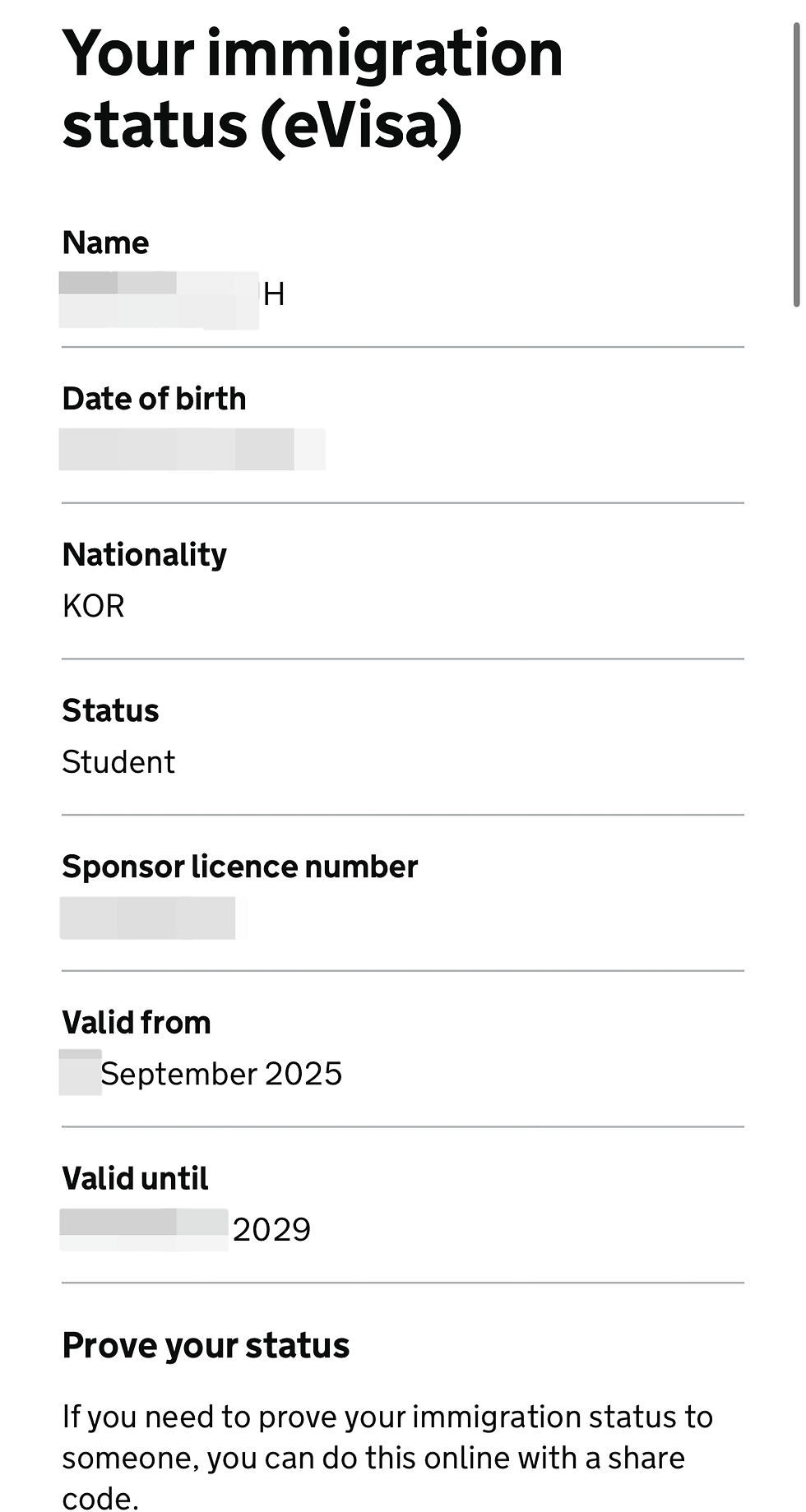Select the redacted date of birth value
806x1512 pixels.
192,450
